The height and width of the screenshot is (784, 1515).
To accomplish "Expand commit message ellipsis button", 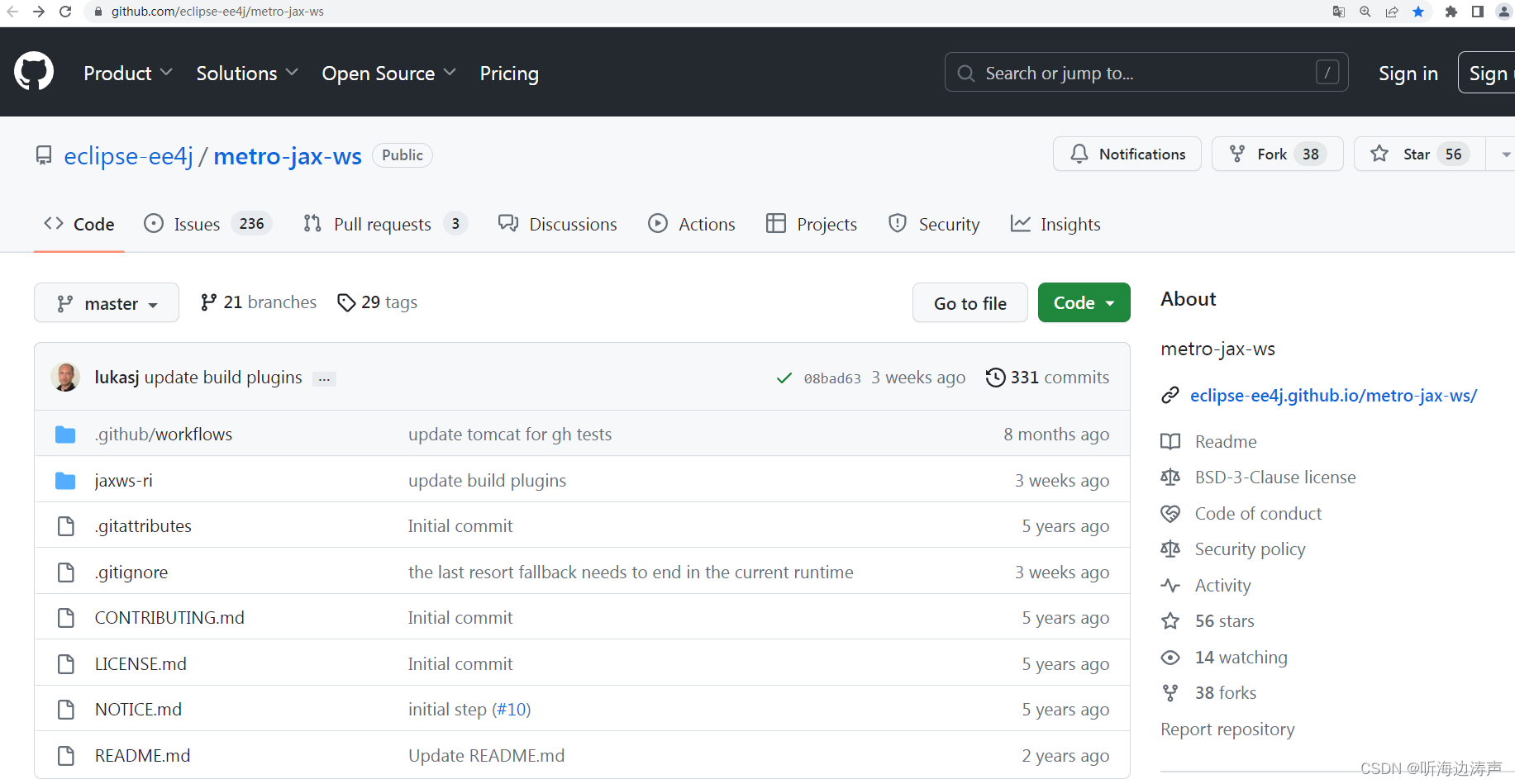I will pyautogui.click(x=324, y=379).
